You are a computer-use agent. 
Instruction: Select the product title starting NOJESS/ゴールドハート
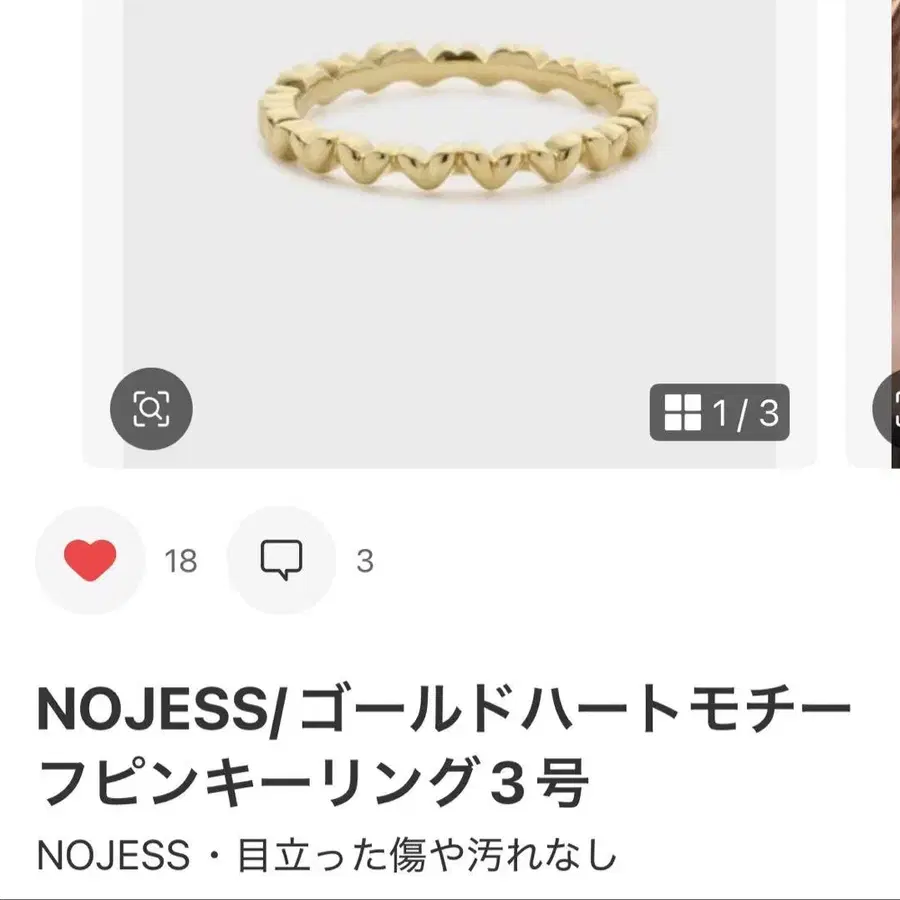tap(443, 745)
